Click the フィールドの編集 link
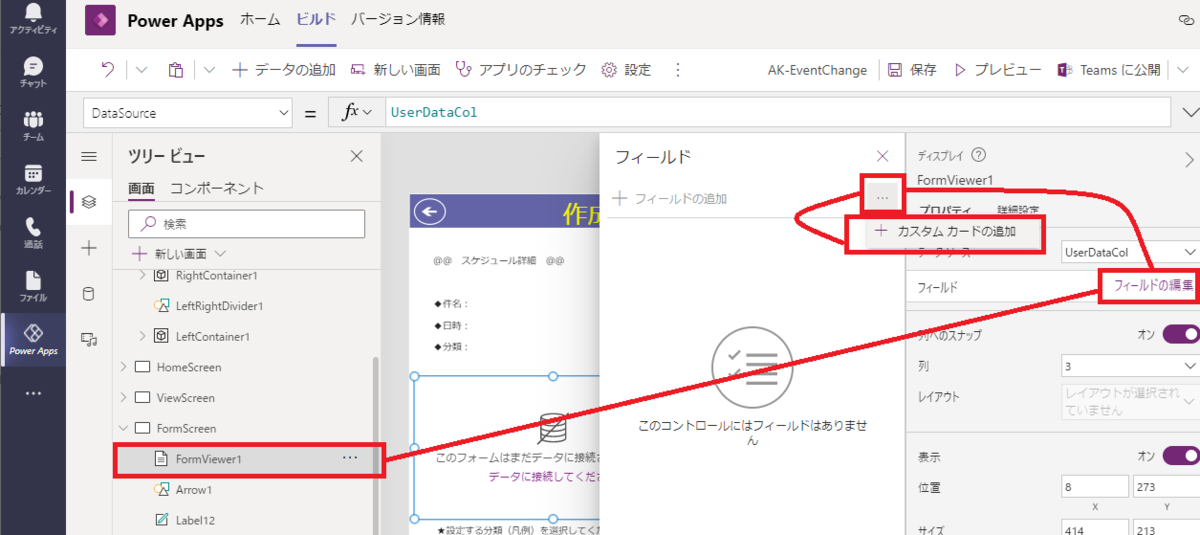 coord(1153,286)
